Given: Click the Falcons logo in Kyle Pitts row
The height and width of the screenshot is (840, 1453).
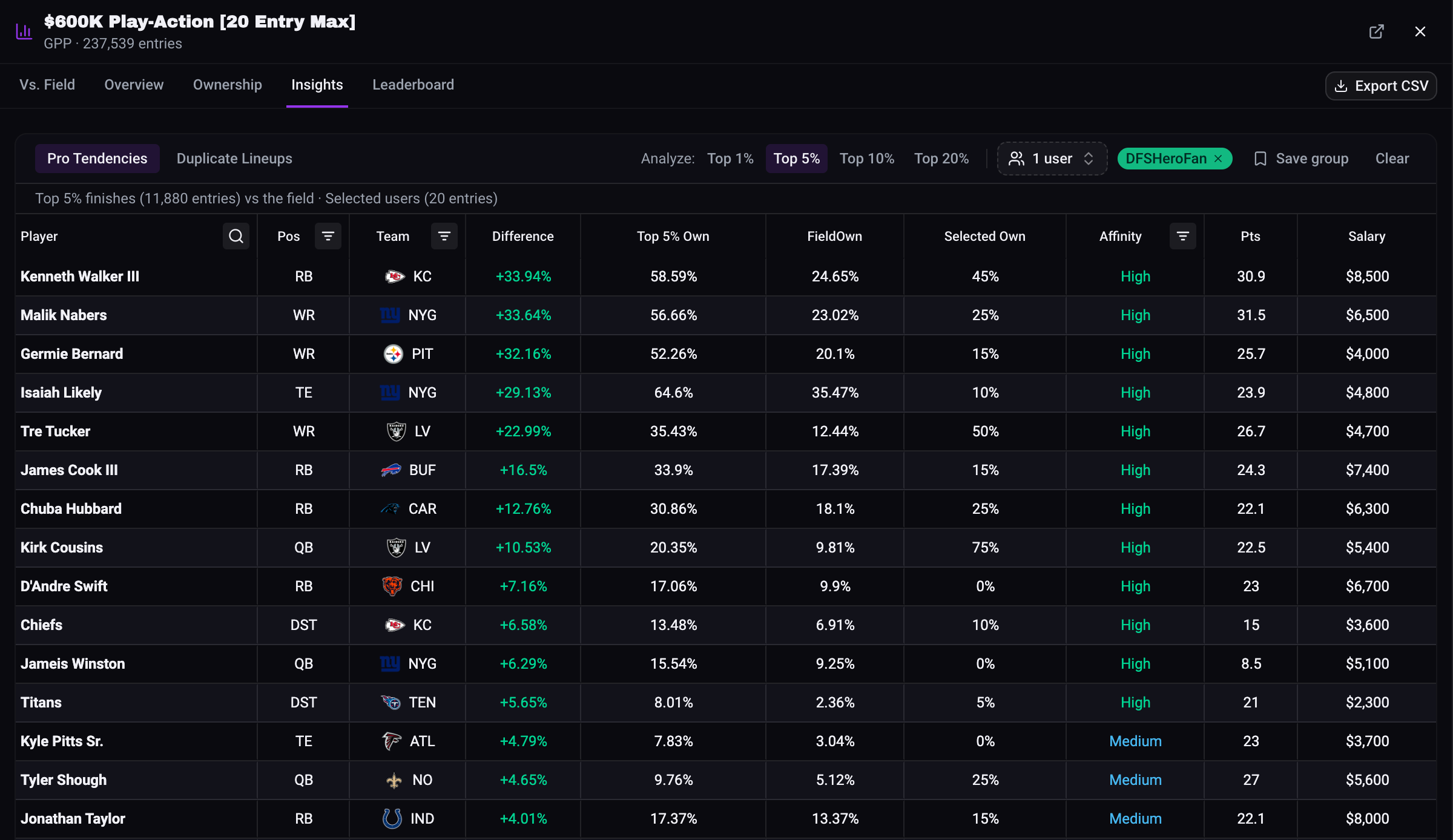Looking at the screenshot, I should (392, 741).
